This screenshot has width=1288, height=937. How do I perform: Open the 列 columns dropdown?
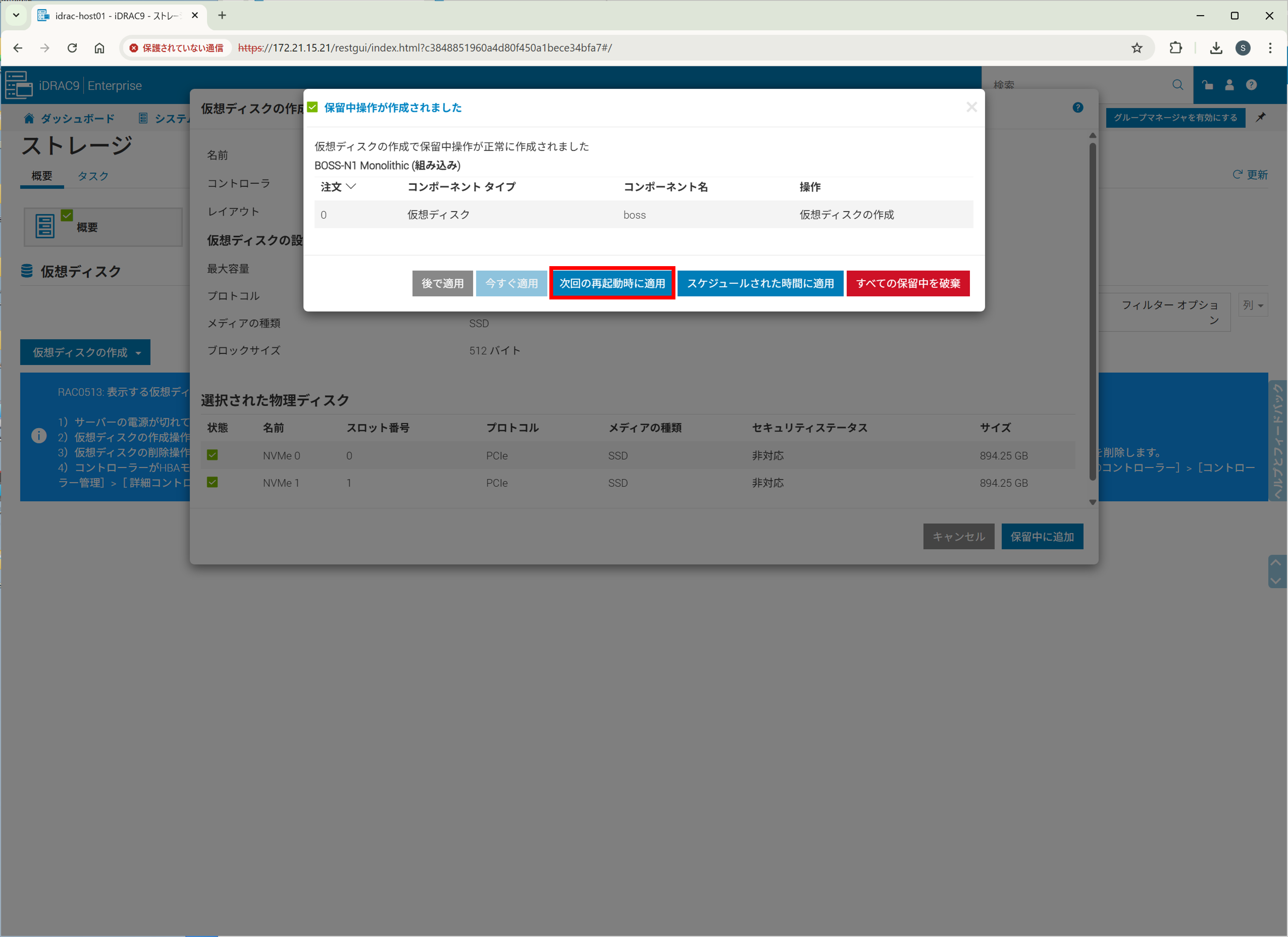(x=1252, y=306)
